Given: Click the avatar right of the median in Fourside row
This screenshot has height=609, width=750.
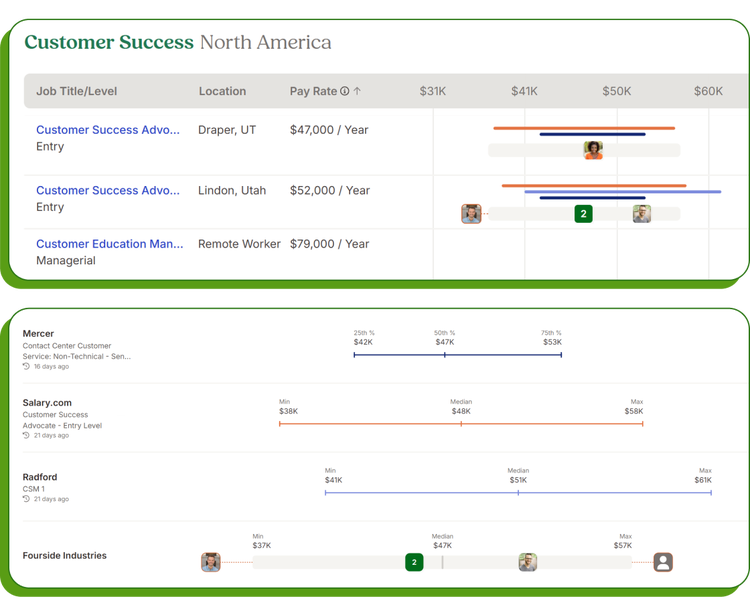Looking at the screenshot, I should (x=528, y=562).
